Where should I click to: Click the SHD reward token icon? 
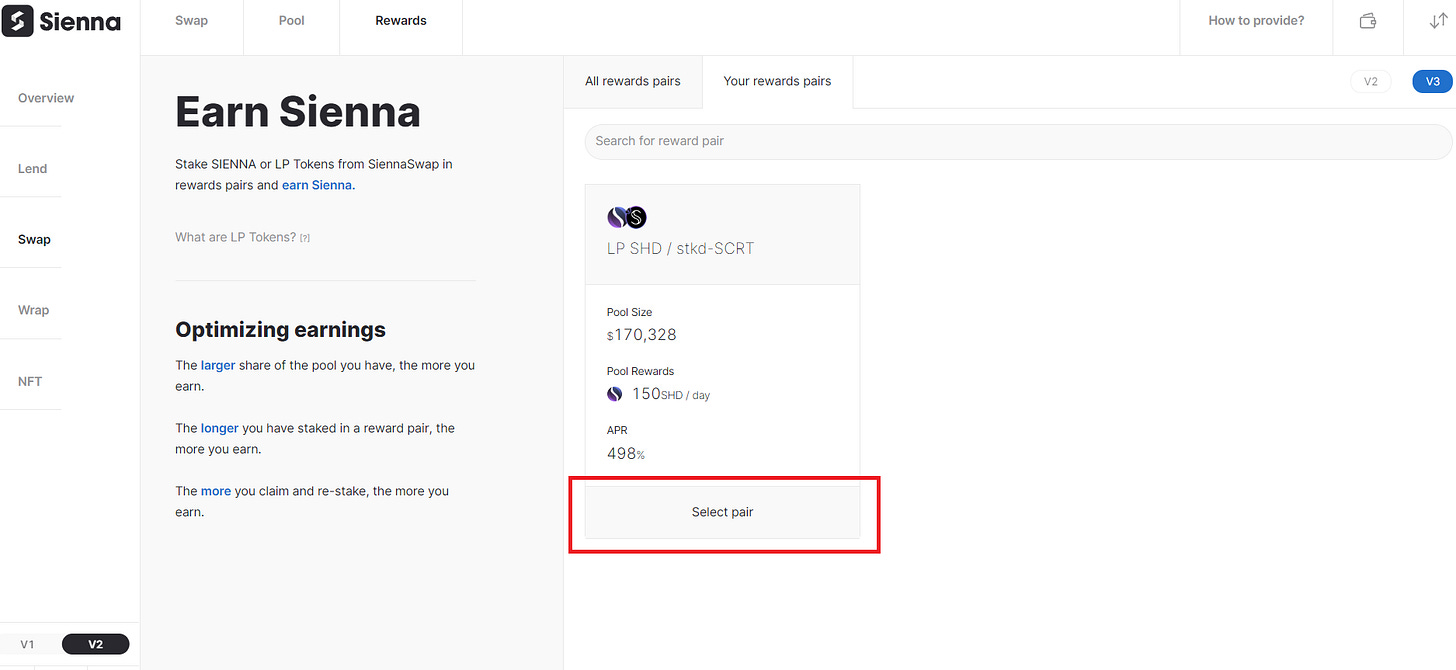(615, 394)
